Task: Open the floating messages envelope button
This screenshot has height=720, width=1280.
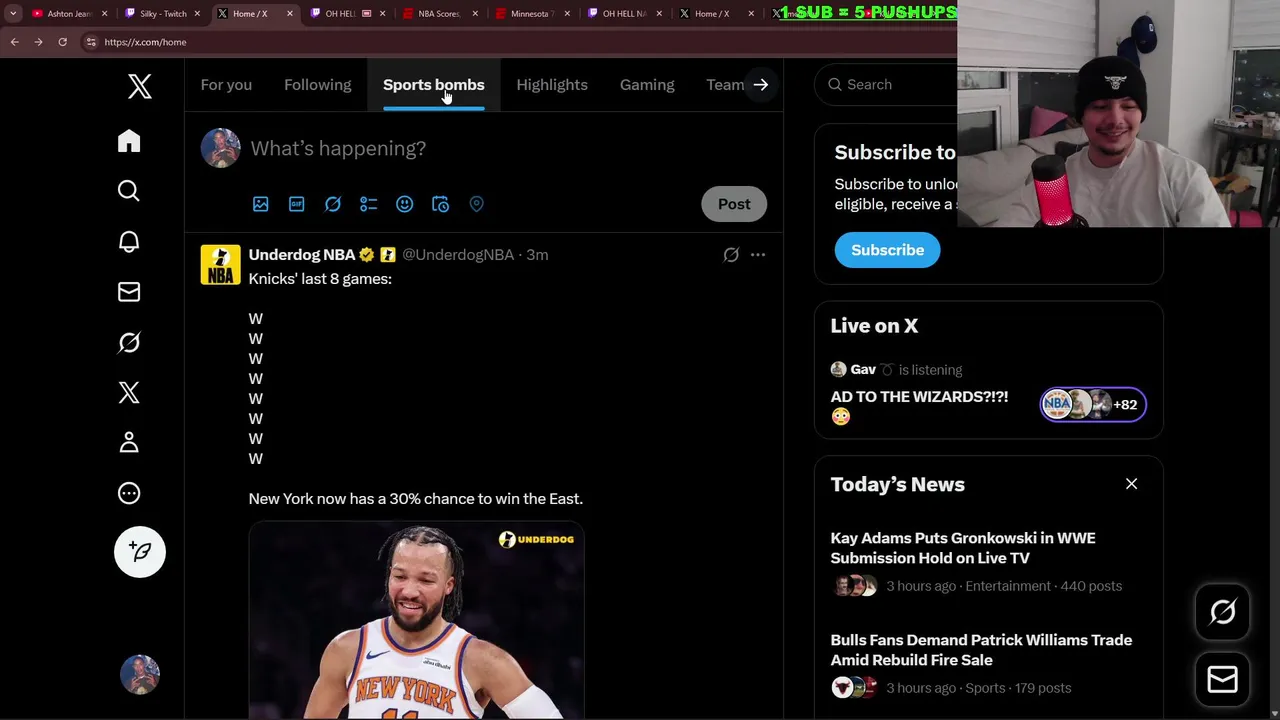Action: (1223, 680)
